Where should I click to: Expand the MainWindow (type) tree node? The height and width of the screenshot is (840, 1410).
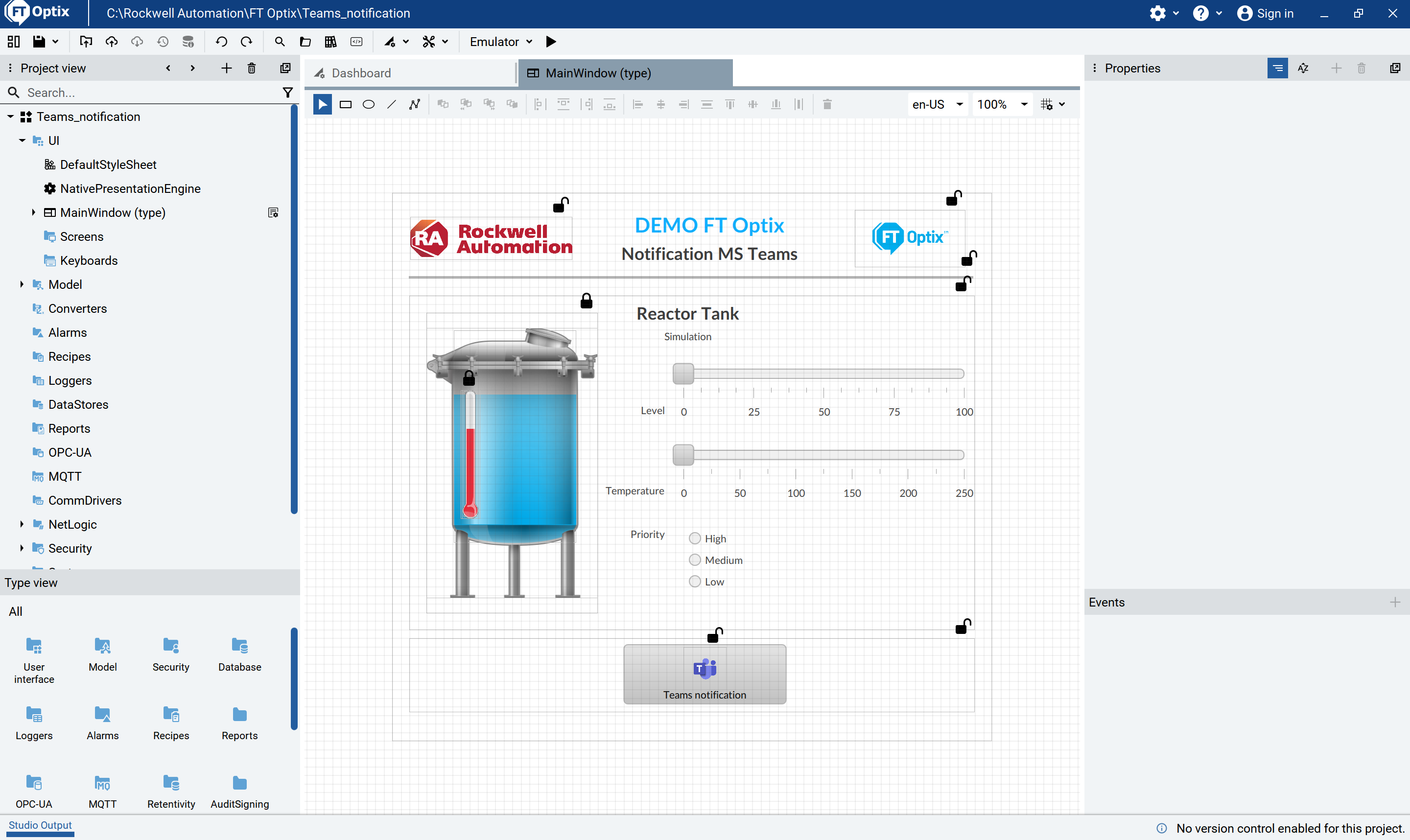33,213
